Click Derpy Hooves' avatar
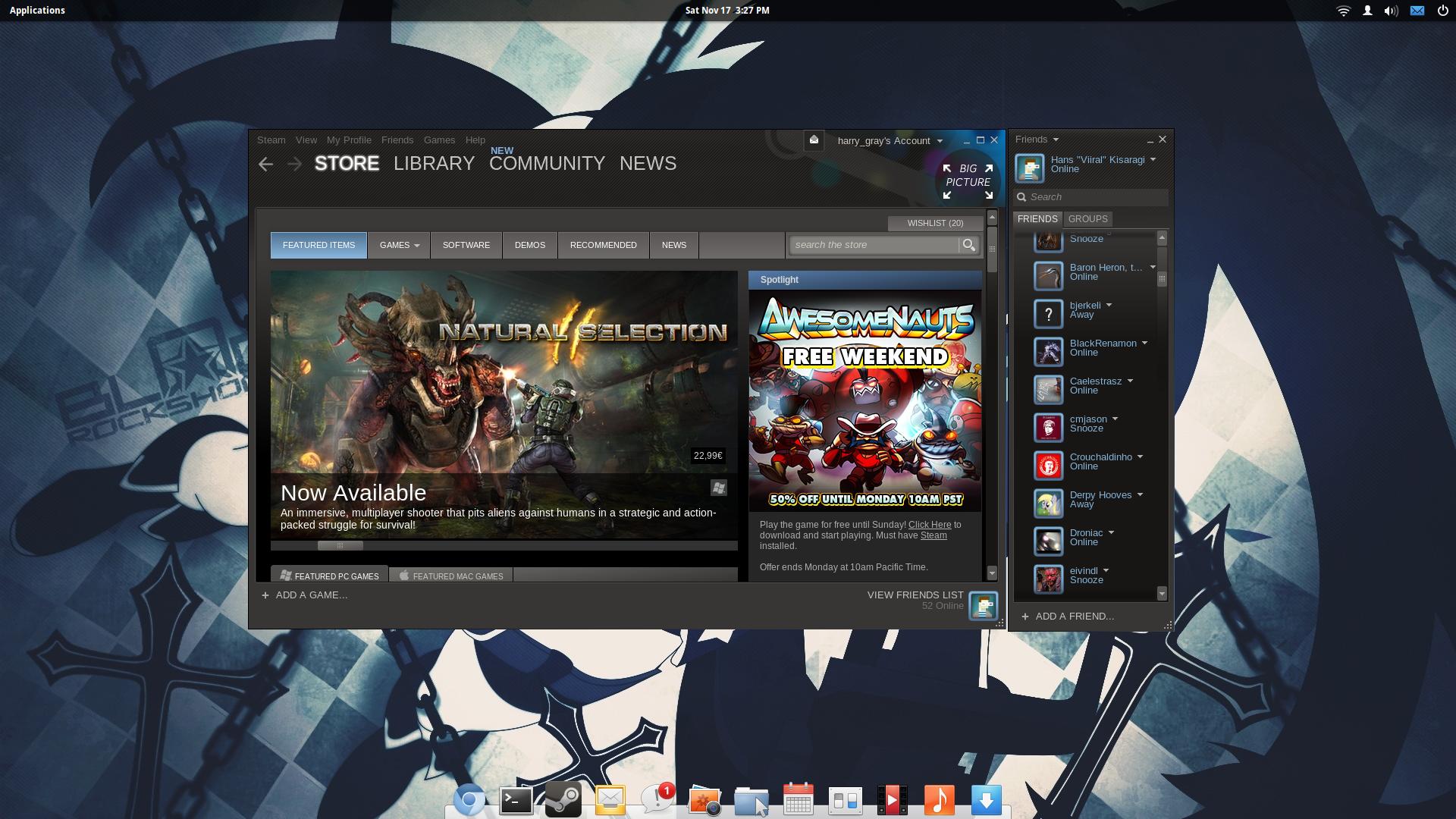Screen dimensions: 1456x819 point(1049,503)
